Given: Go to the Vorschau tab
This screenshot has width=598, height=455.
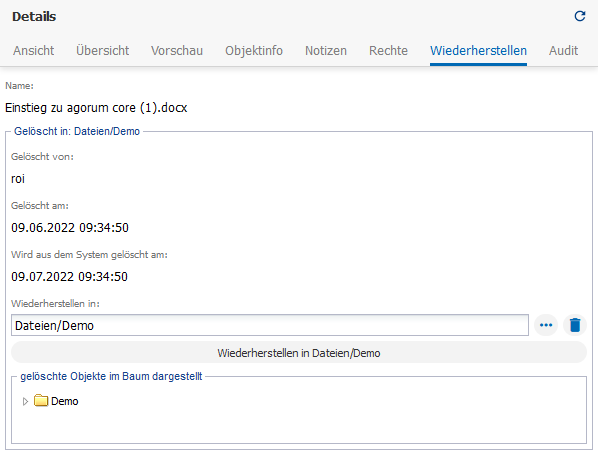Looking at the screenshot, I should coord(177,51).
